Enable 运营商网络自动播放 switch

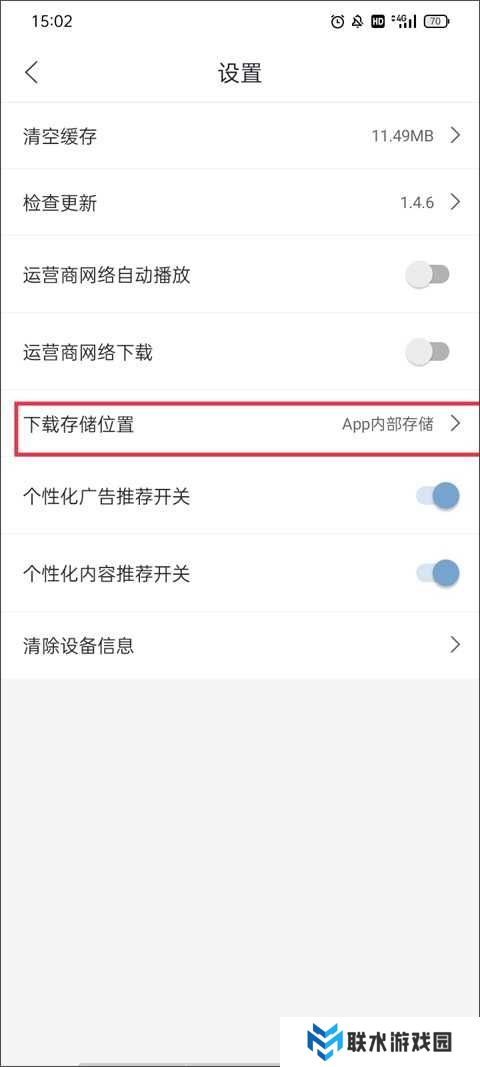(428, 275)
